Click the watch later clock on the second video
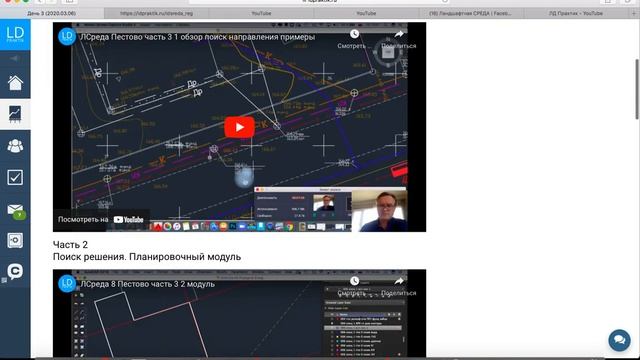The height and width of the screenshot is (360, 640). pyautogui.click(x=354, y=281)
